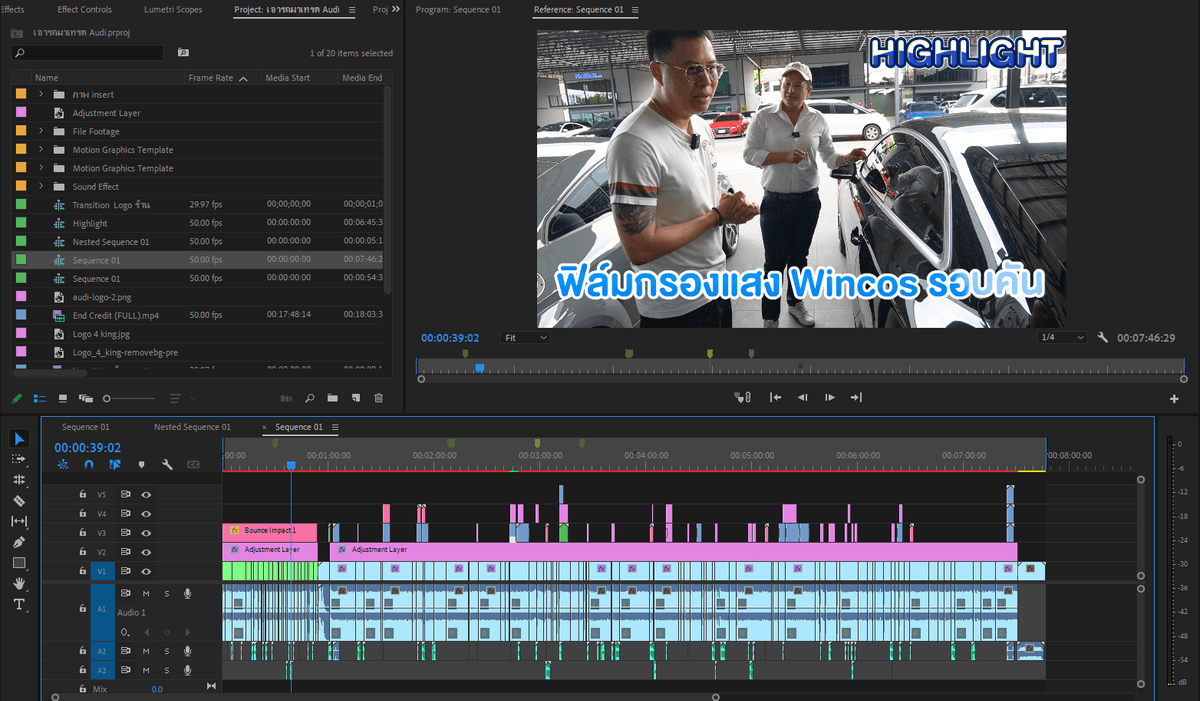Expand the ภาพ insert bin
This screenshot has width=1200, height=701.
tap(41, 94)
